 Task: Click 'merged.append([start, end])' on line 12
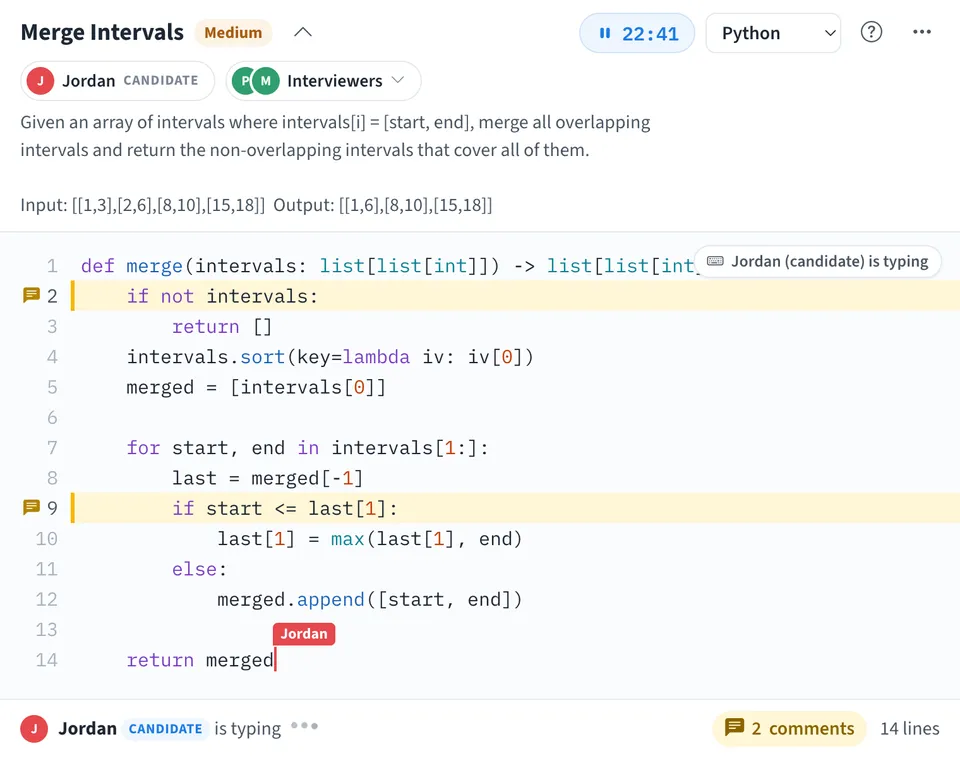coord(370,599)
